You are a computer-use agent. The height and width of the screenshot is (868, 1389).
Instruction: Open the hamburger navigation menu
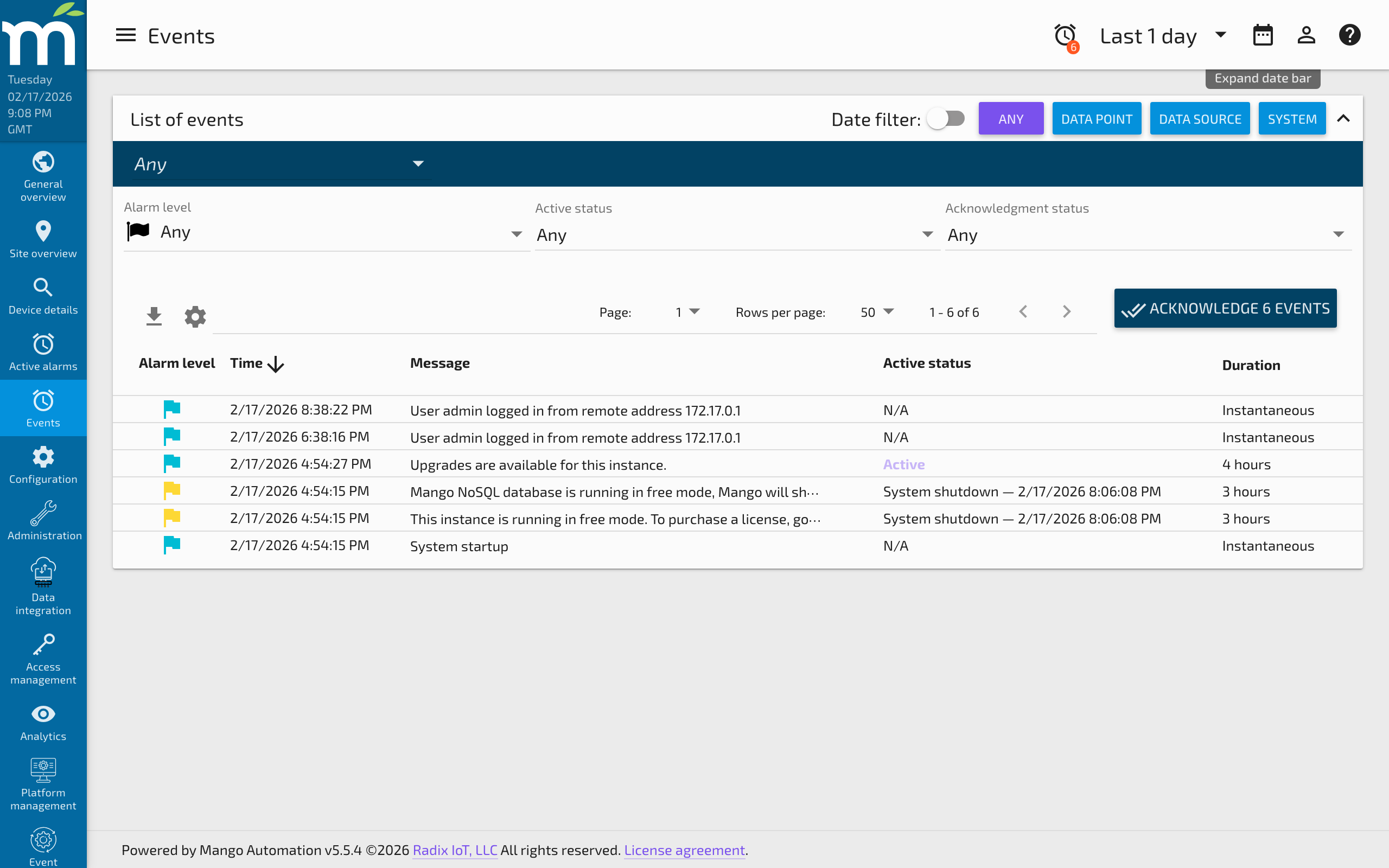click(x=125, y=35)
